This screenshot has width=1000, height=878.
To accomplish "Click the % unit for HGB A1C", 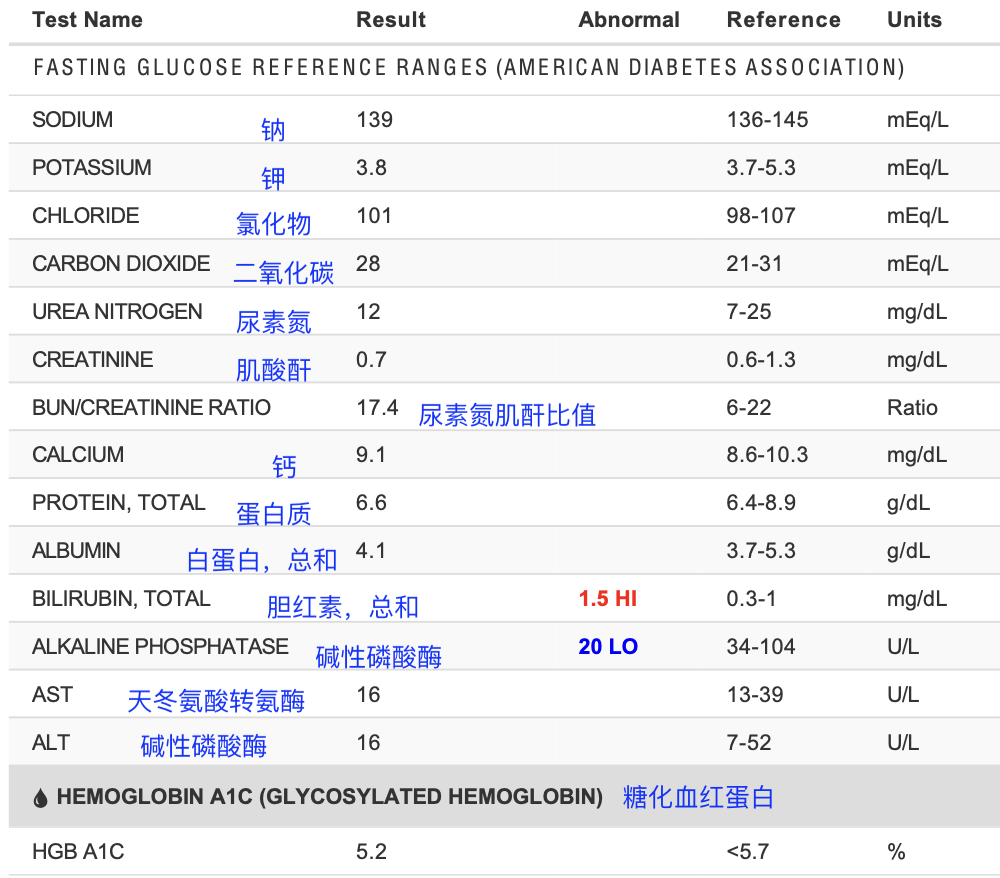I will (896, 852).
